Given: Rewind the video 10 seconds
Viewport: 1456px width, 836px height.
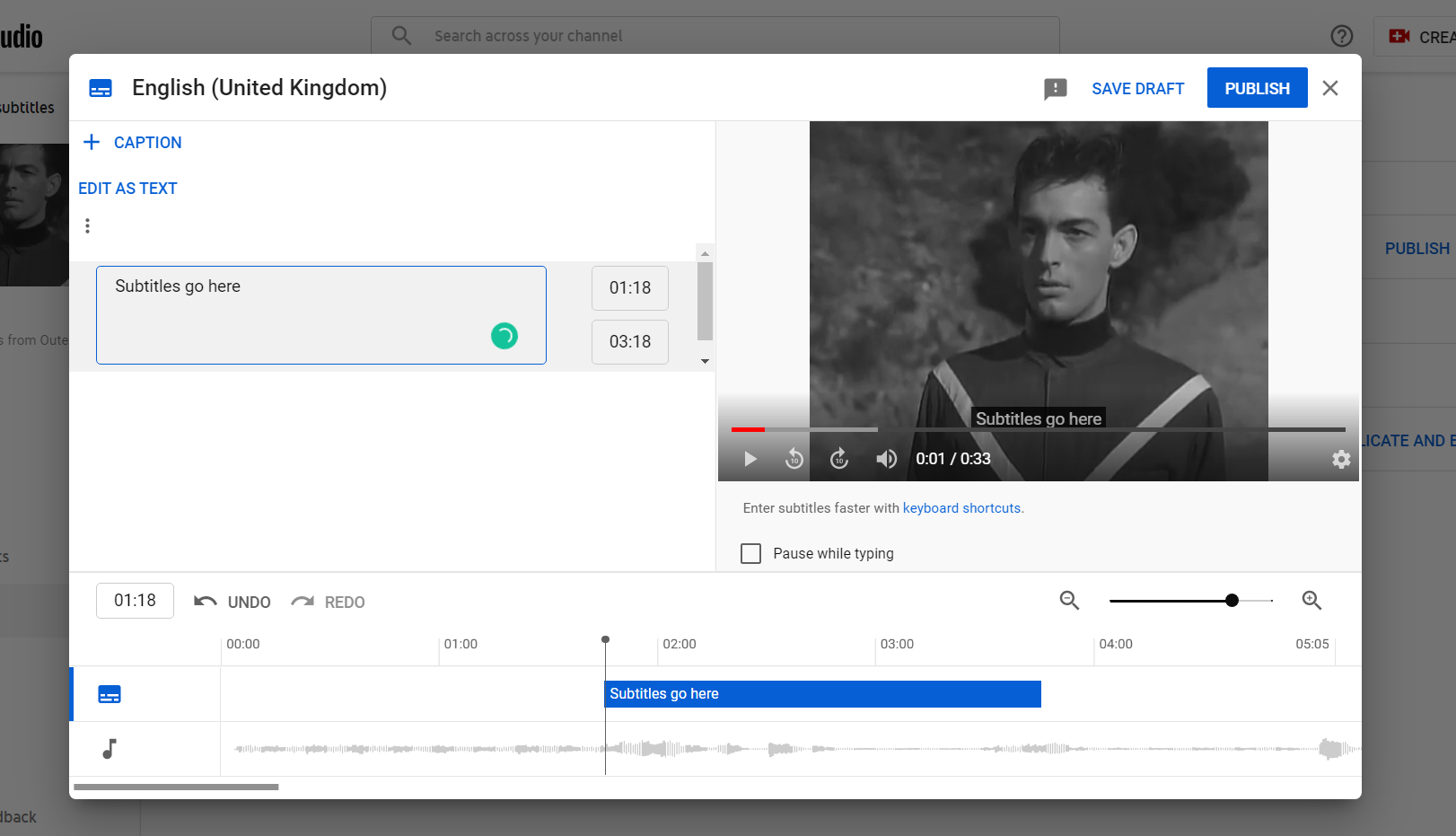Looking at the screenshot, I should 794,458.
